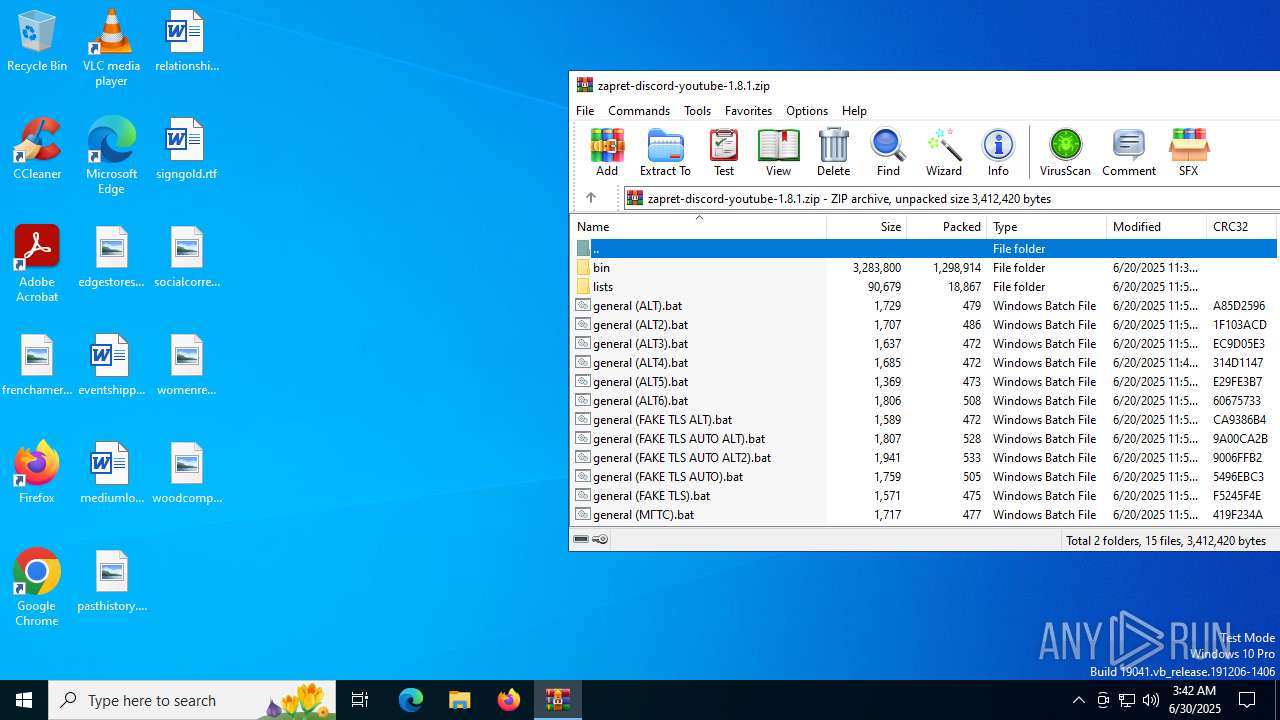Open the Favorites menu
Screen dimensions: 1280x720
[748, 111]
